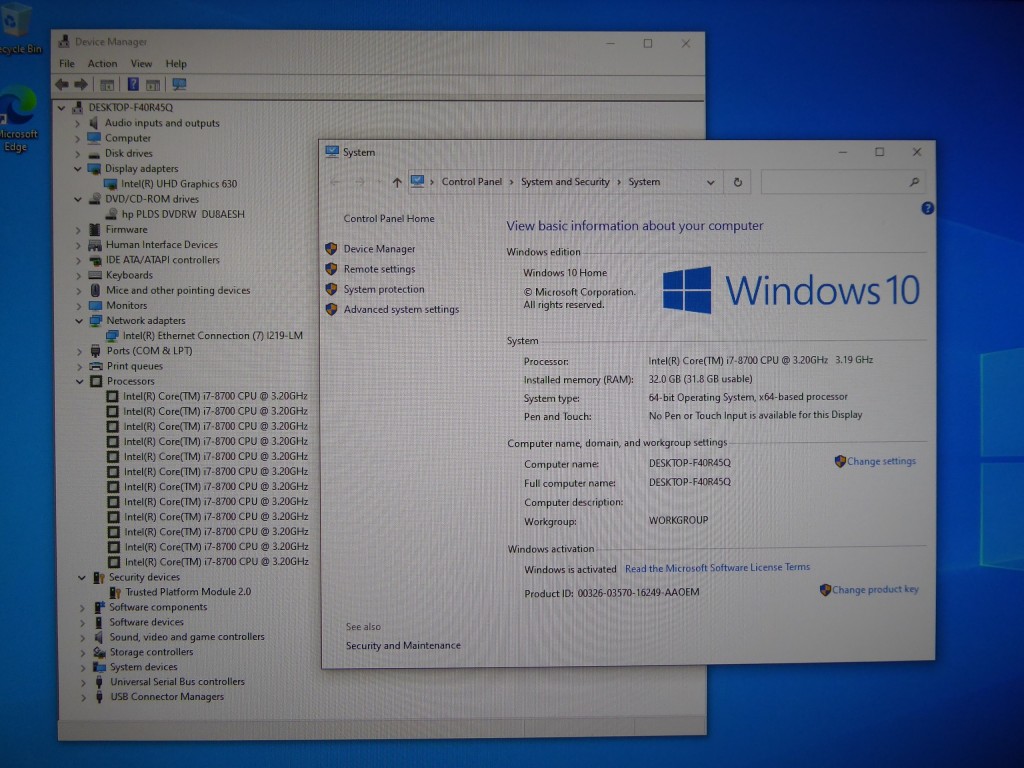Select the Keyboards category icon
The height and width of the screenshot is (768, 1024).
point(95,275)
